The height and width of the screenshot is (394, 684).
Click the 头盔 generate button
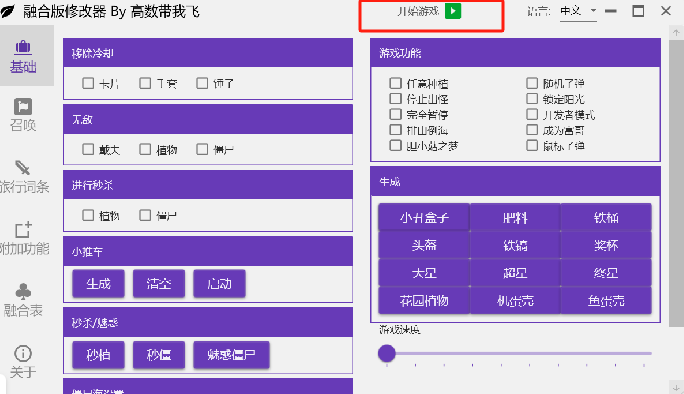click(x=424, y=245)
